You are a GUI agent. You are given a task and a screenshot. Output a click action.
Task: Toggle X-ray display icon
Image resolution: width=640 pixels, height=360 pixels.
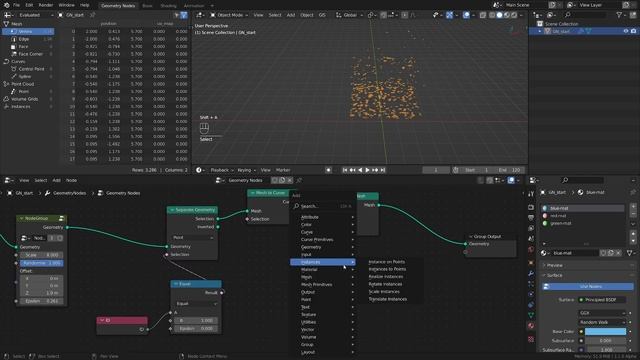click(482, 15)
